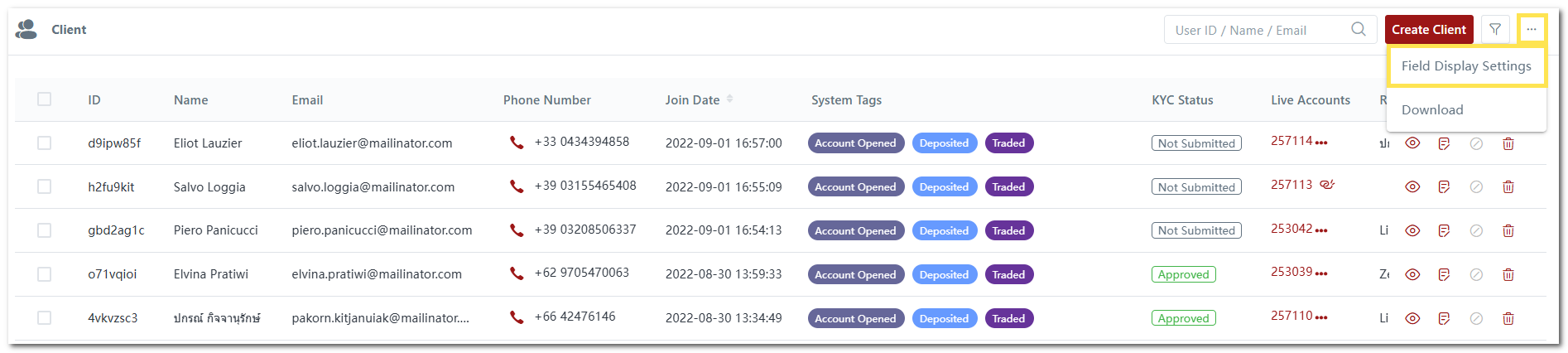
Task: Open live account 257113
Action: 1291,185
